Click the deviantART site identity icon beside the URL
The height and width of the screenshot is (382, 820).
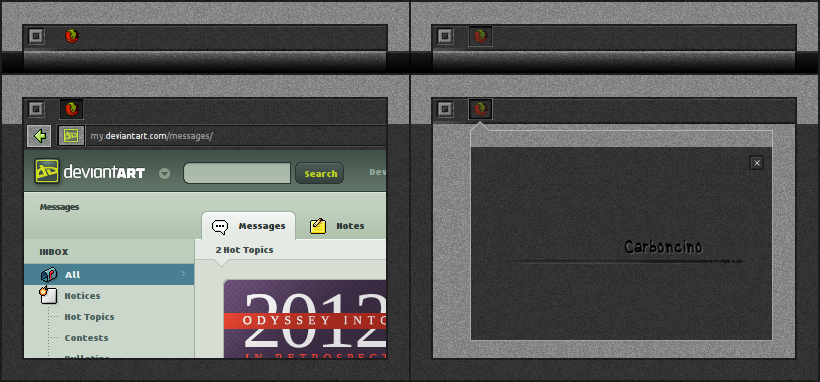pos(71,136)
